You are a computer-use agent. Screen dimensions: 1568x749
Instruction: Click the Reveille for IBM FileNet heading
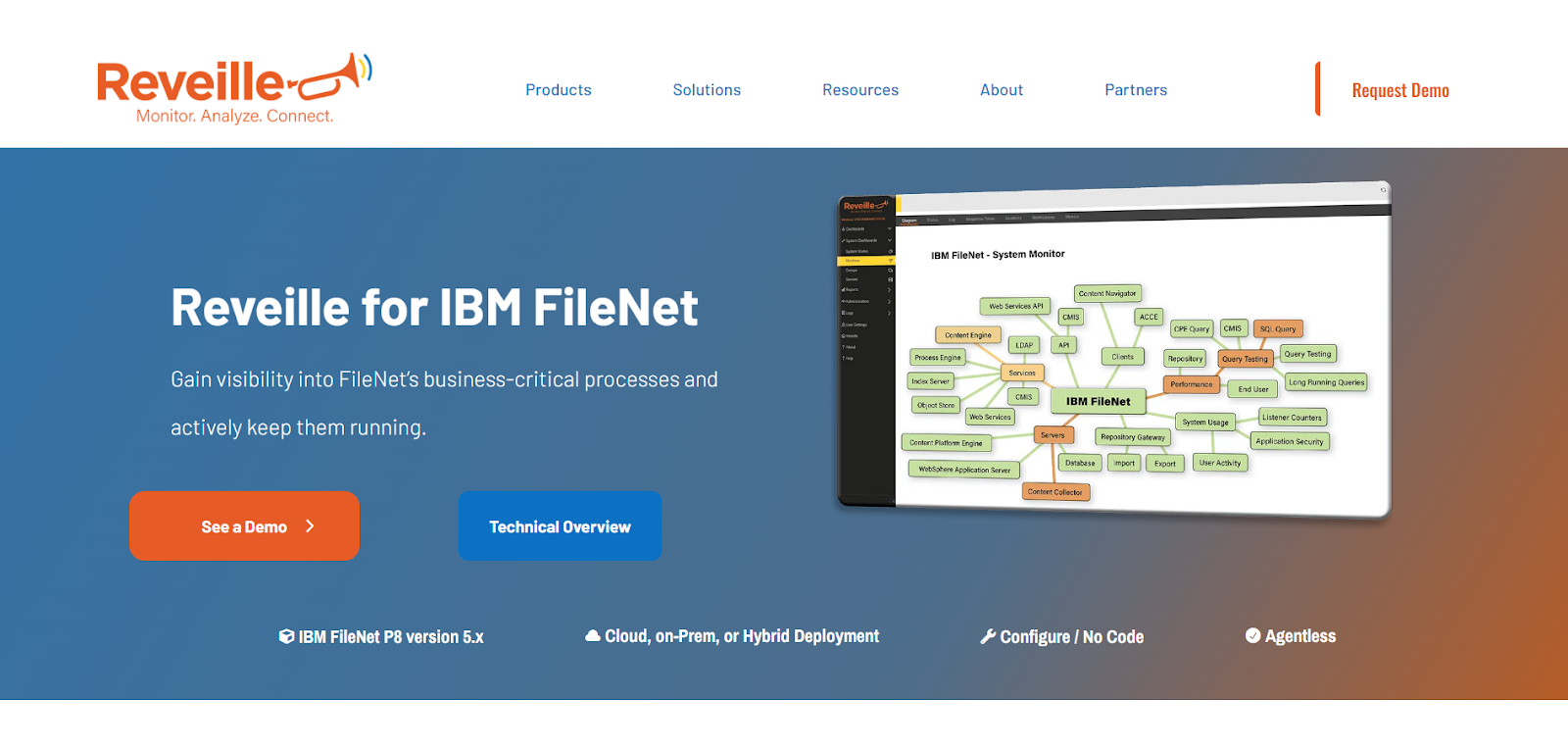434,308
